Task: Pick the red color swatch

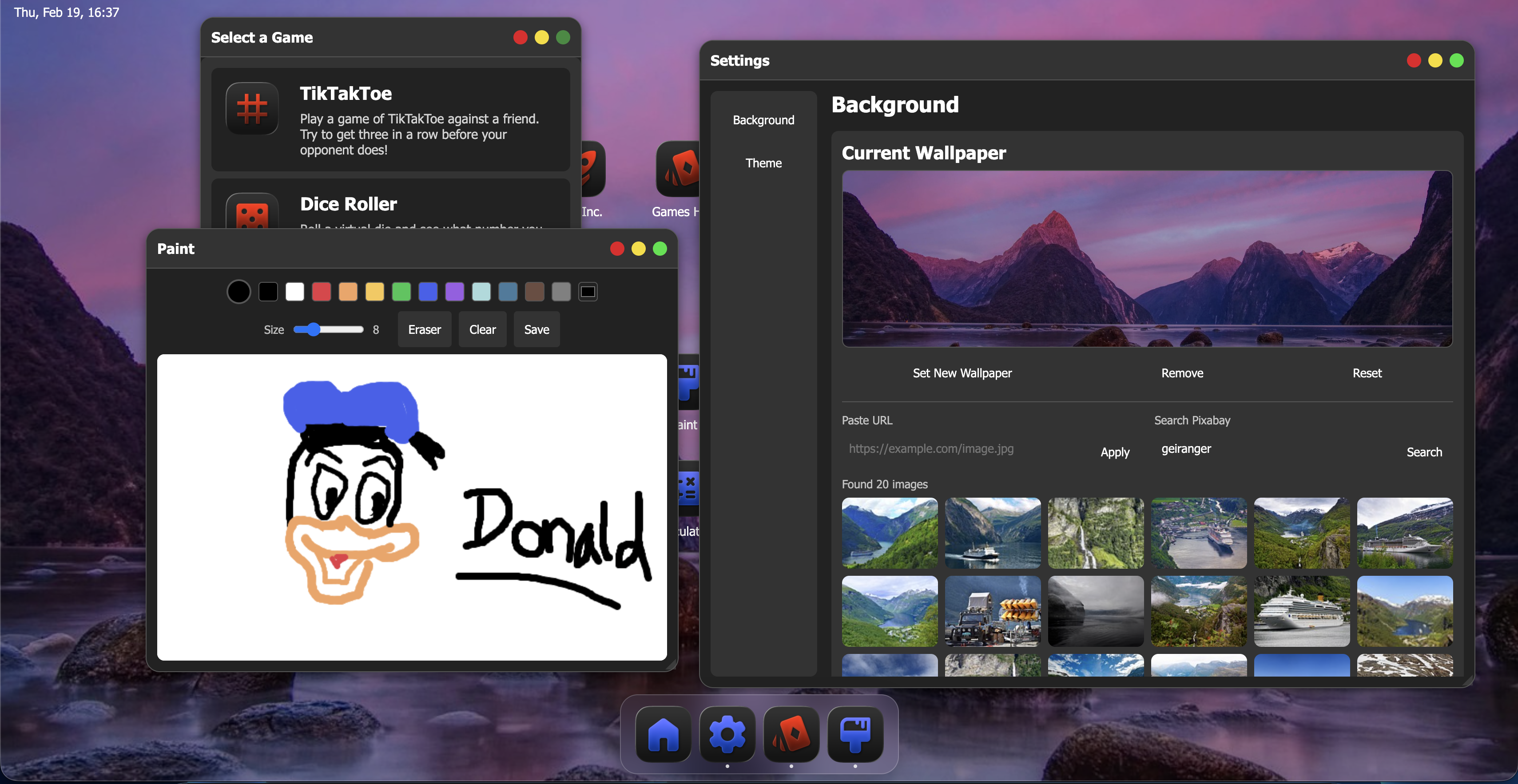Action: pyautogui.click(x=321, y=292)
